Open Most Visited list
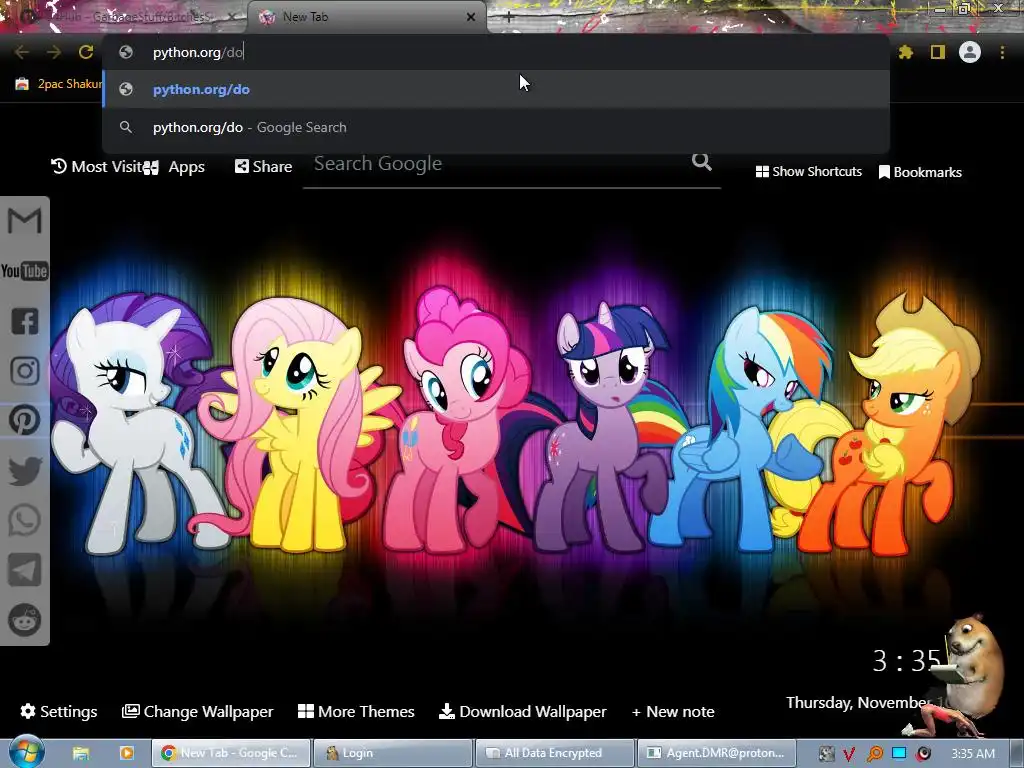This screenshot has height=768, width=1024. point(97,167)
